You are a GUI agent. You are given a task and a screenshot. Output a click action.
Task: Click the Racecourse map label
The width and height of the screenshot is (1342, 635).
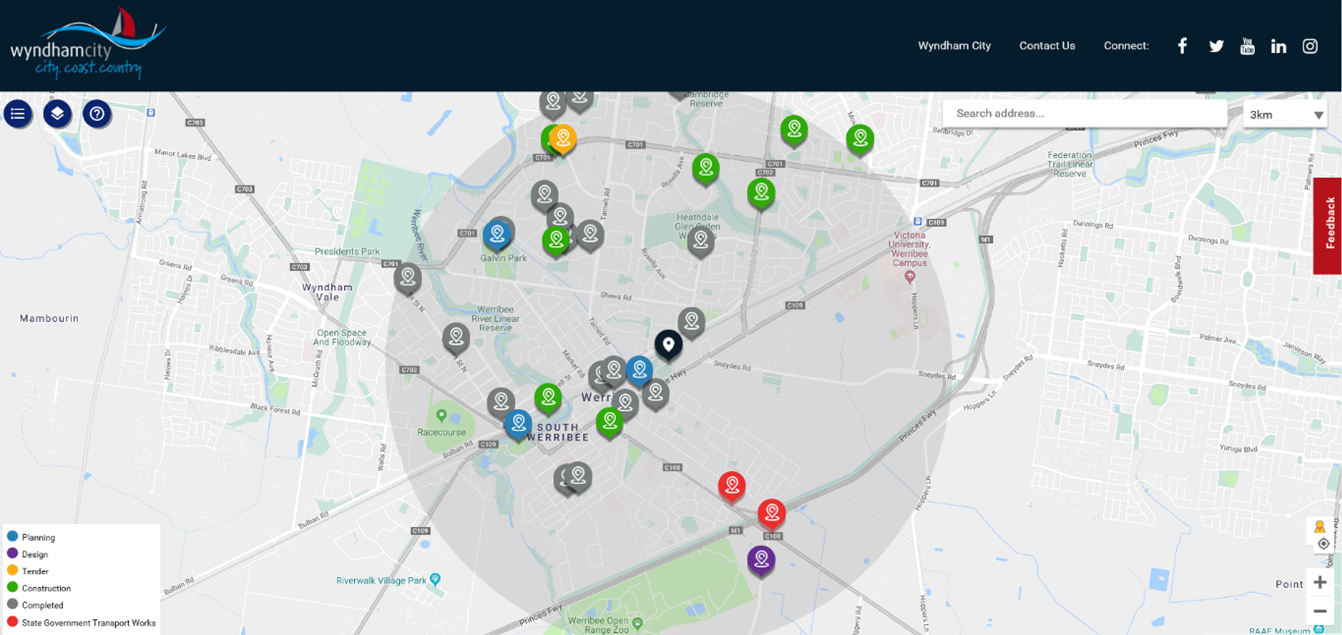point(442,433)
